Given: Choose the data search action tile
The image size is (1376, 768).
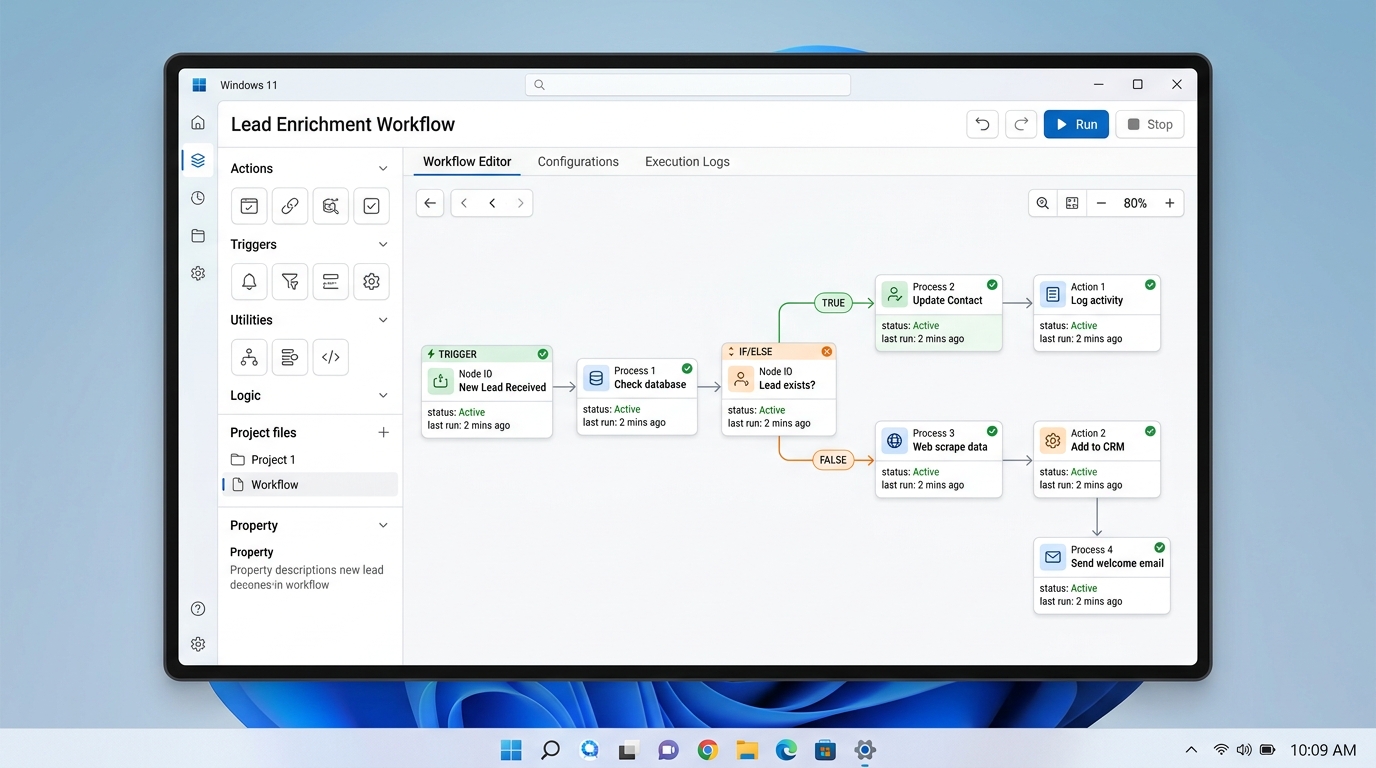Looking at the screenshot, I should click(330, 206).
